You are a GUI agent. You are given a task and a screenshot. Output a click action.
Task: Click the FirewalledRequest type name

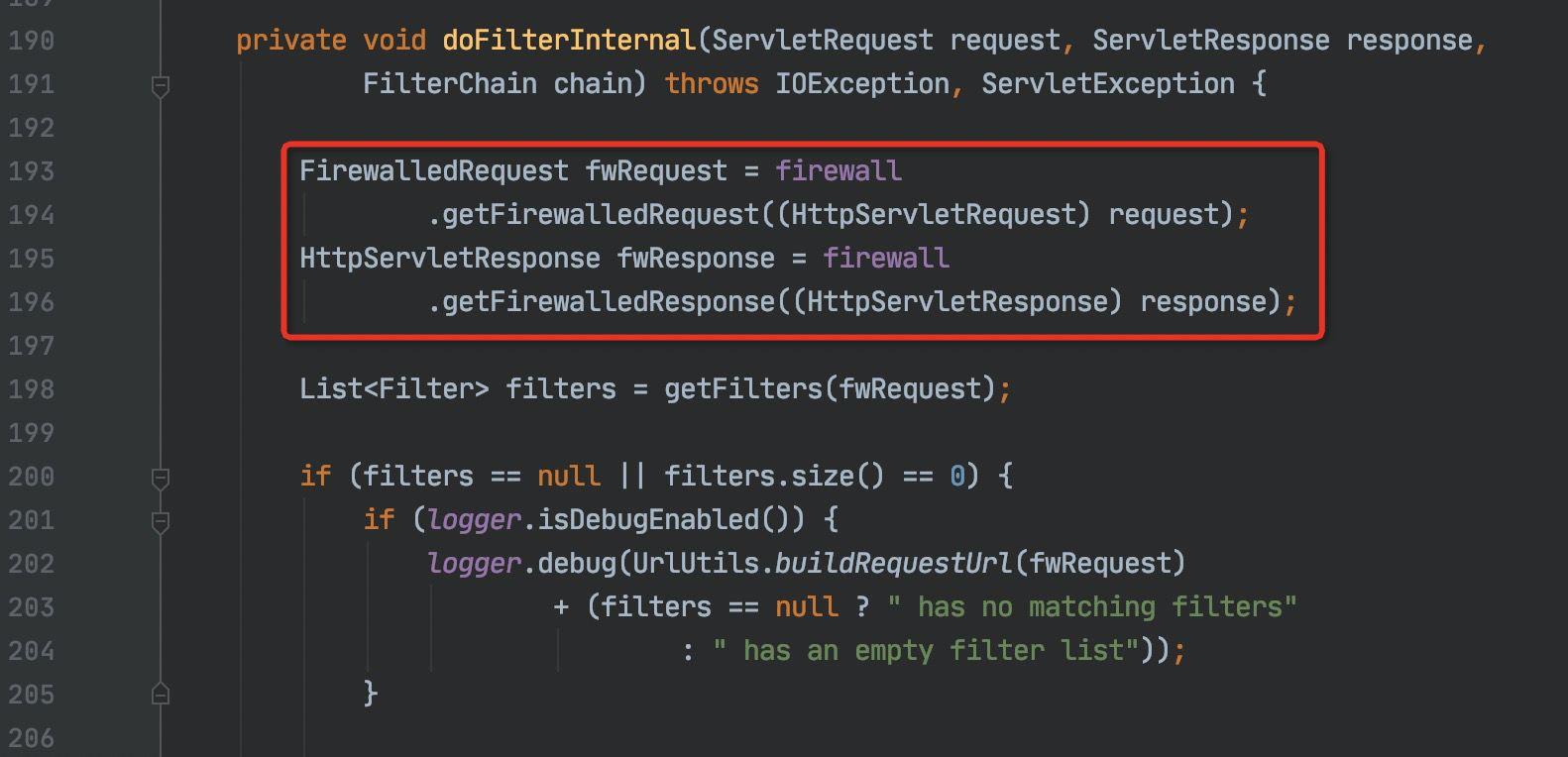[434, 171]
